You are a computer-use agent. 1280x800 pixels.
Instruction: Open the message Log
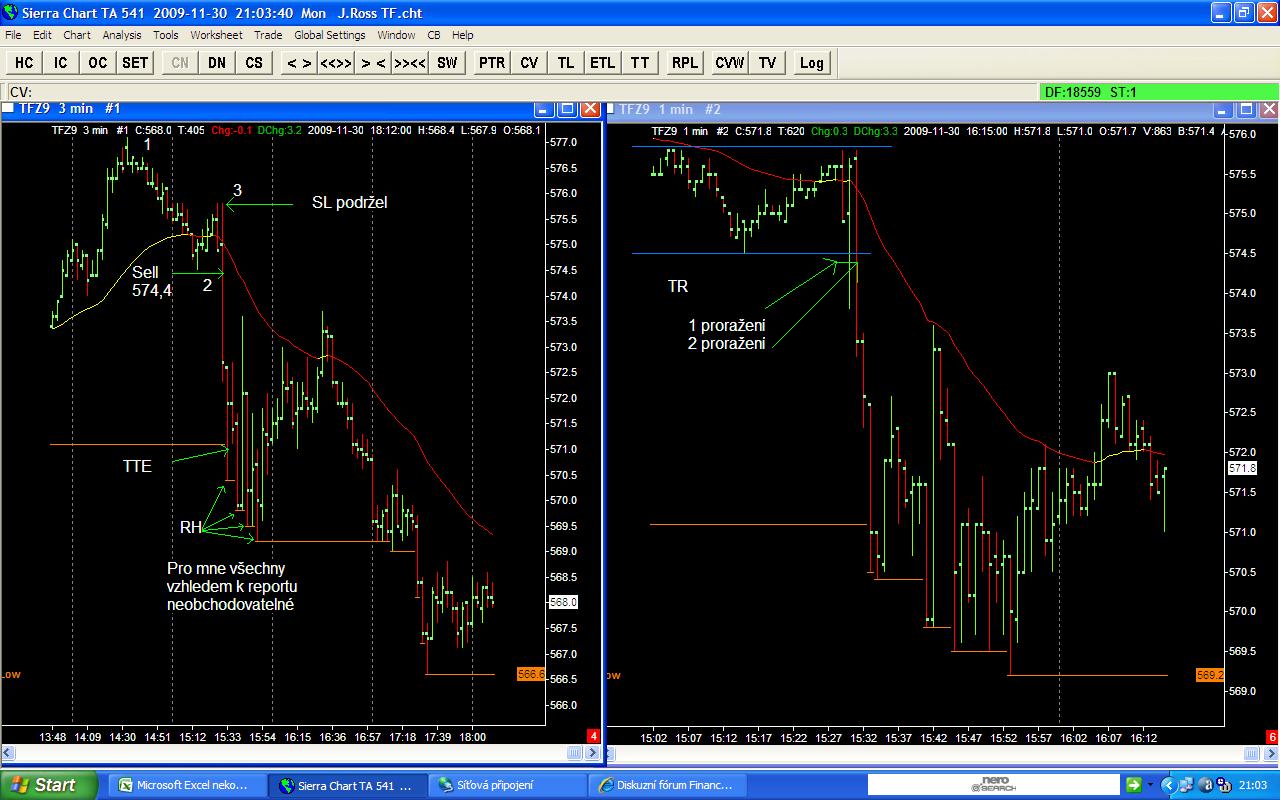point(812,63)
